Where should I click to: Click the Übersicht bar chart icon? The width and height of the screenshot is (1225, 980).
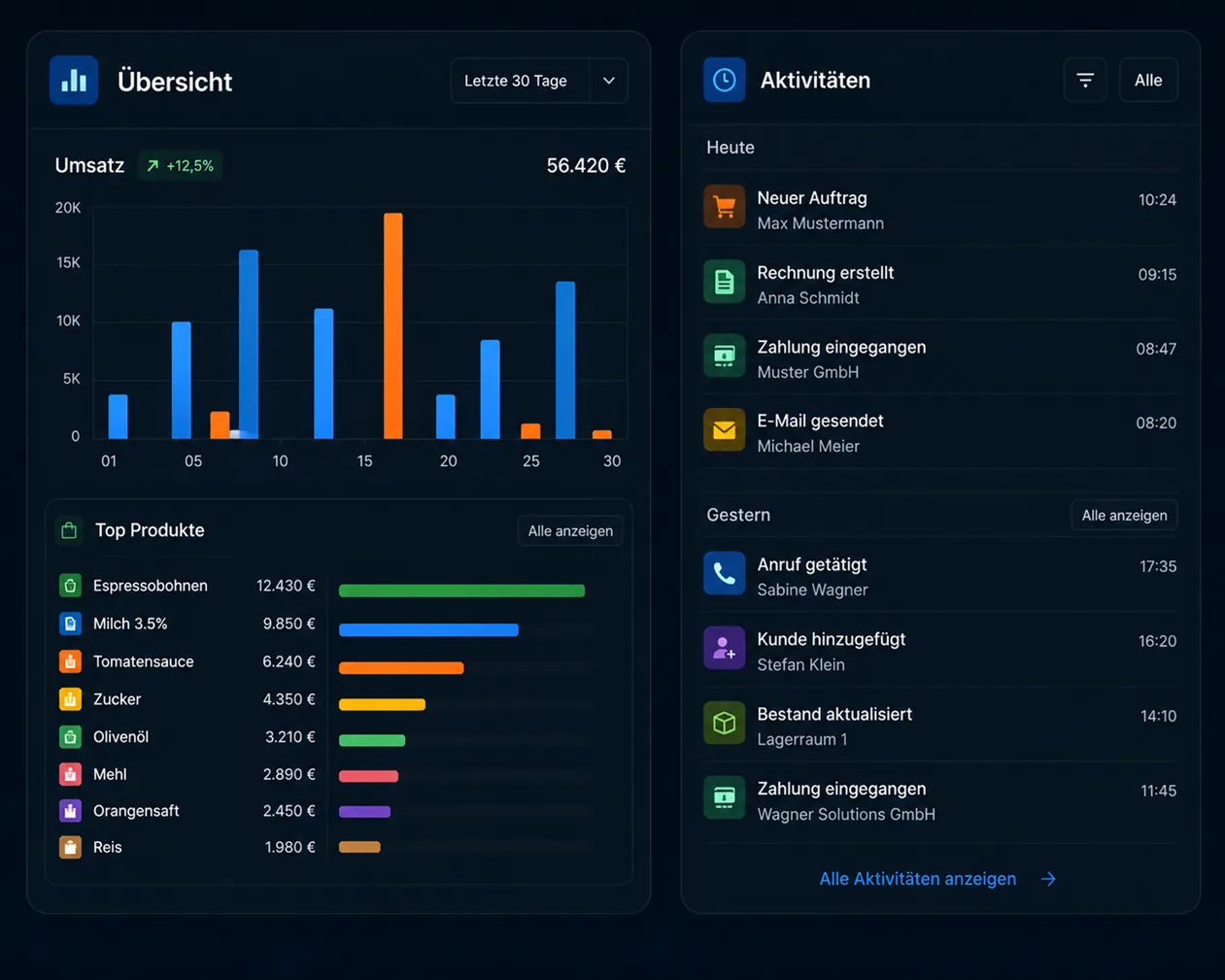pyautogui.click(x=74, y=81)
